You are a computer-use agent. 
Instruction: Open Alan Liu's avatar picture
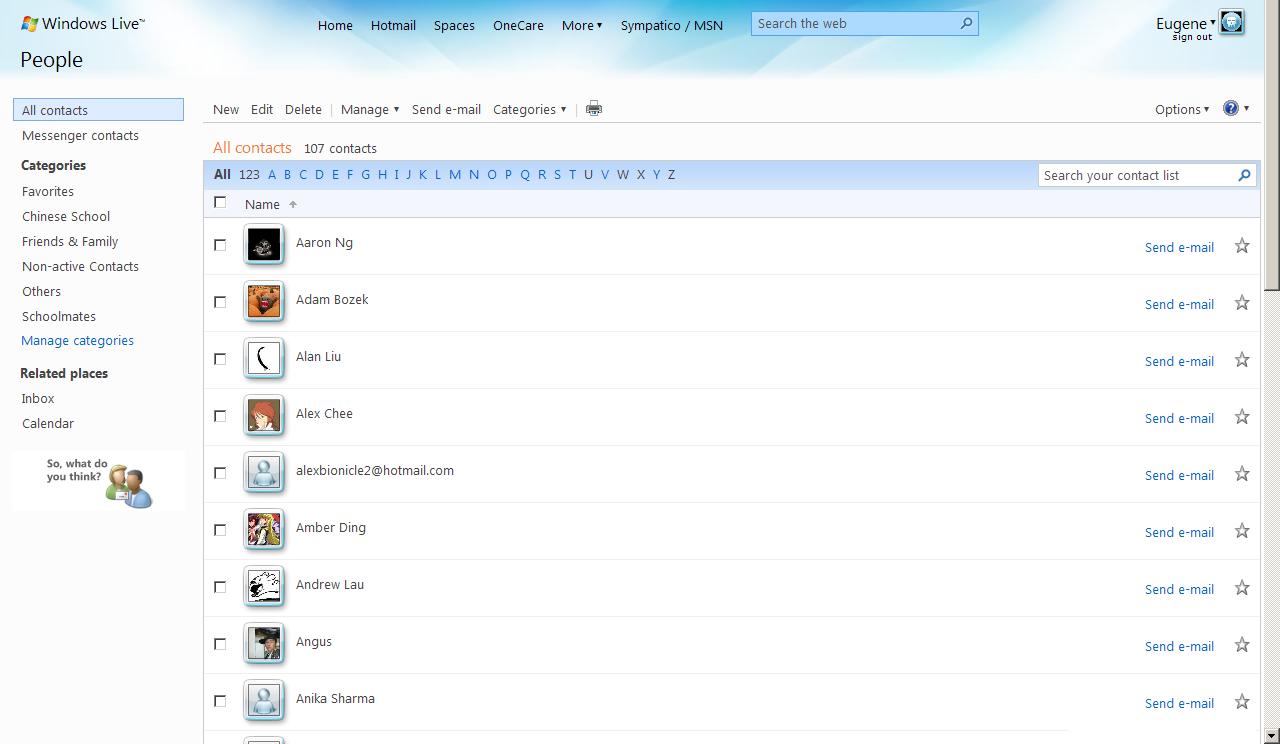click(264, 358)
